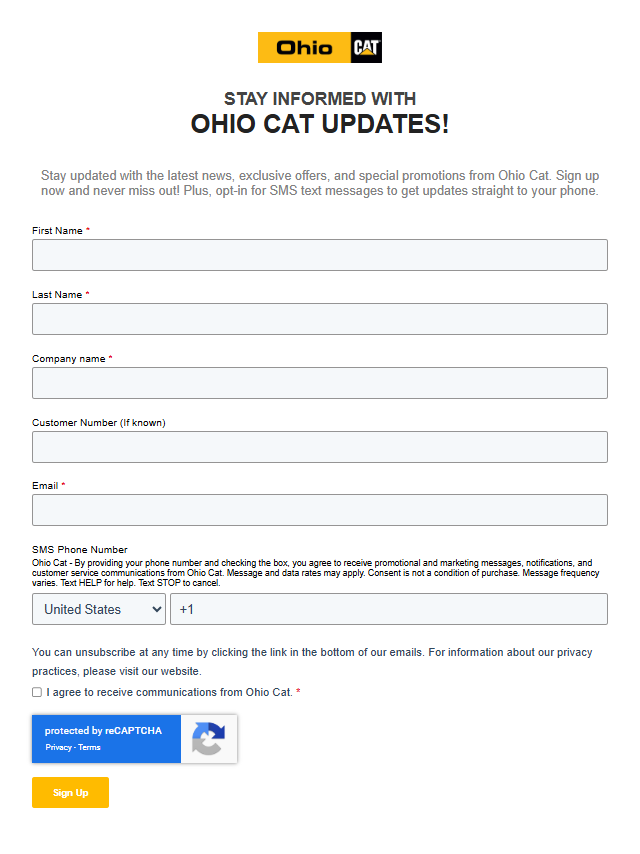Click the Customer Number input box

(x=320, y=447)
